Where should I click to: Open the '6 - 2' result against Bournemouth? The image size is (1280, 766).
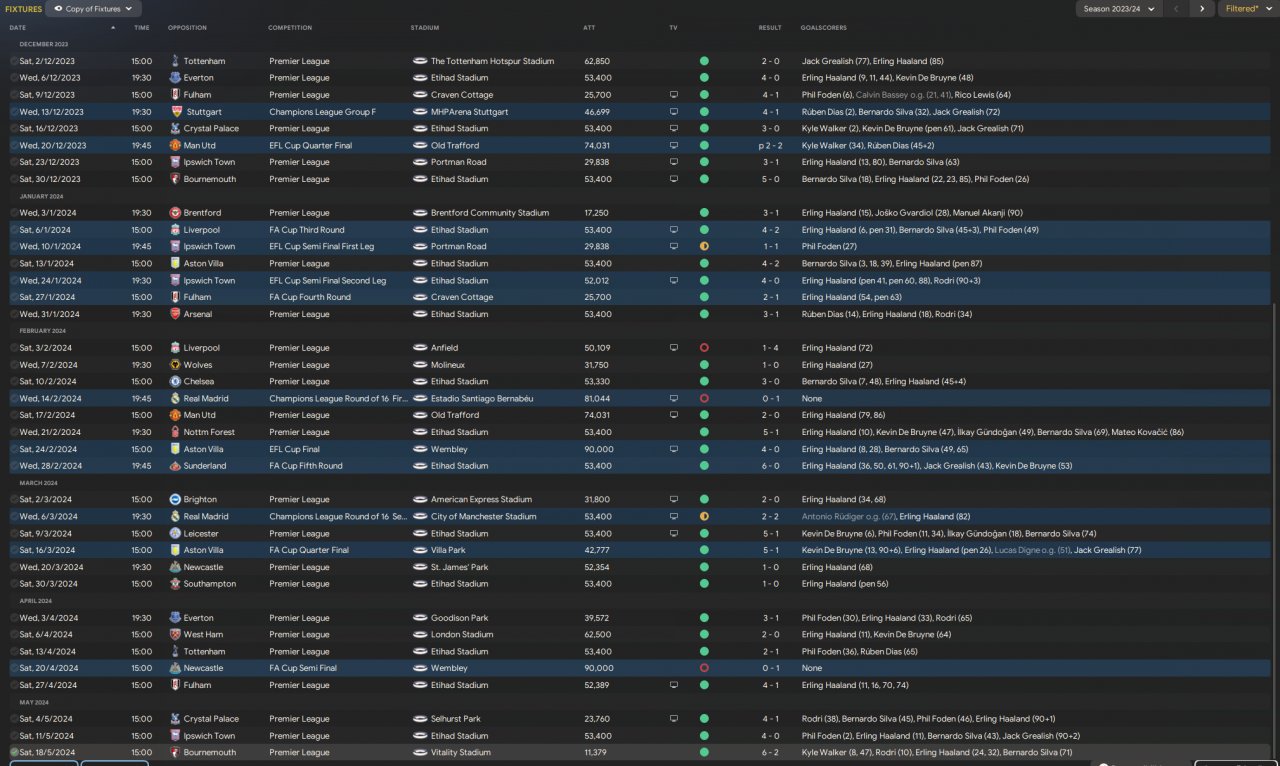771,753
